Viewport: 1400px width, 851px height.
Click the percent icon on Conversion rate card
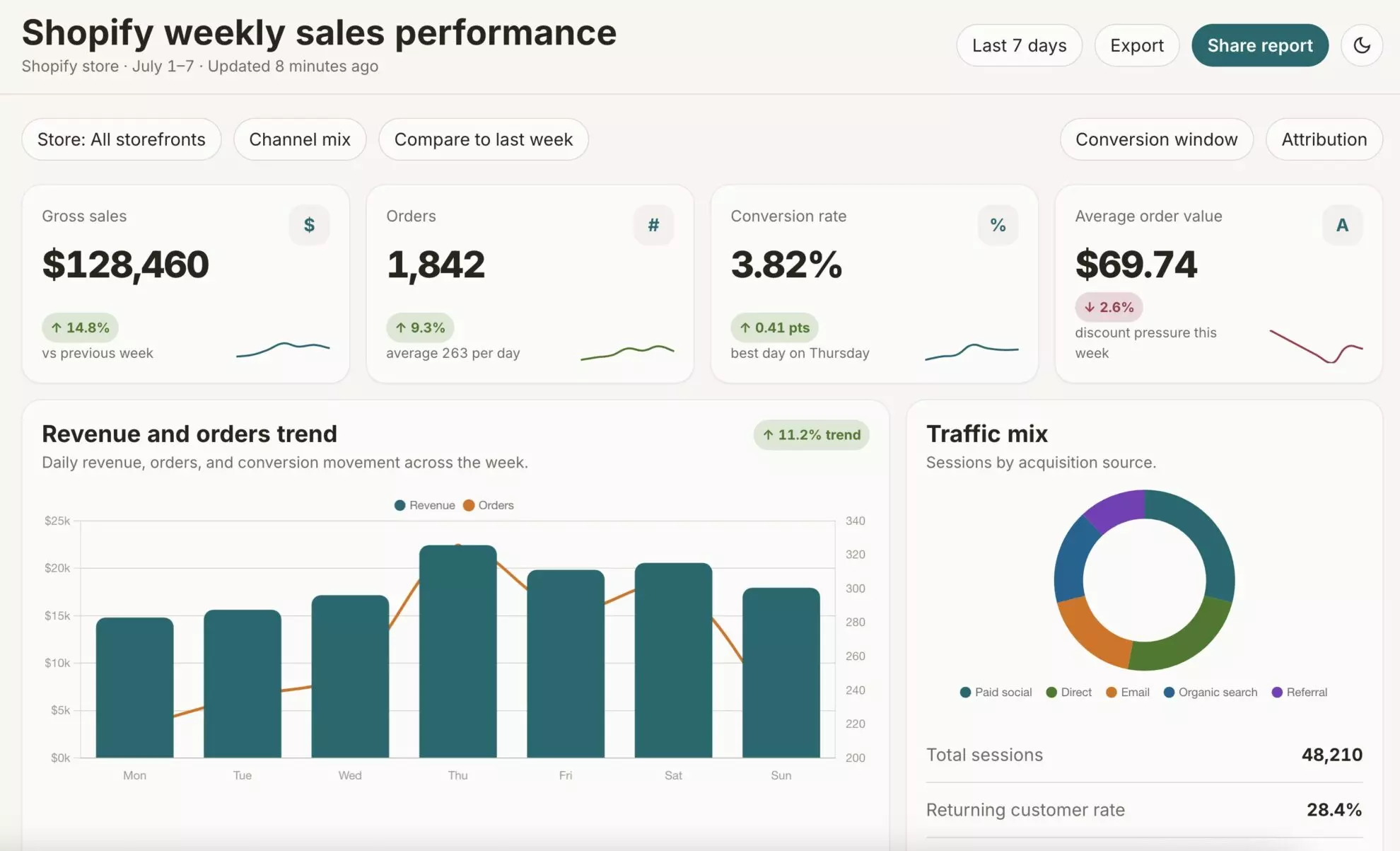tap(998, 225)
